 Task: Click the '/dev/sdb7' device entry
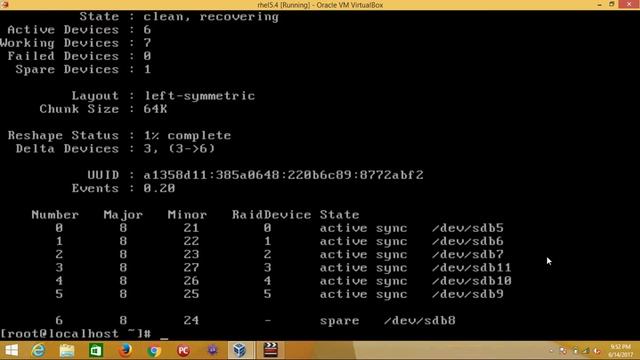468,254
